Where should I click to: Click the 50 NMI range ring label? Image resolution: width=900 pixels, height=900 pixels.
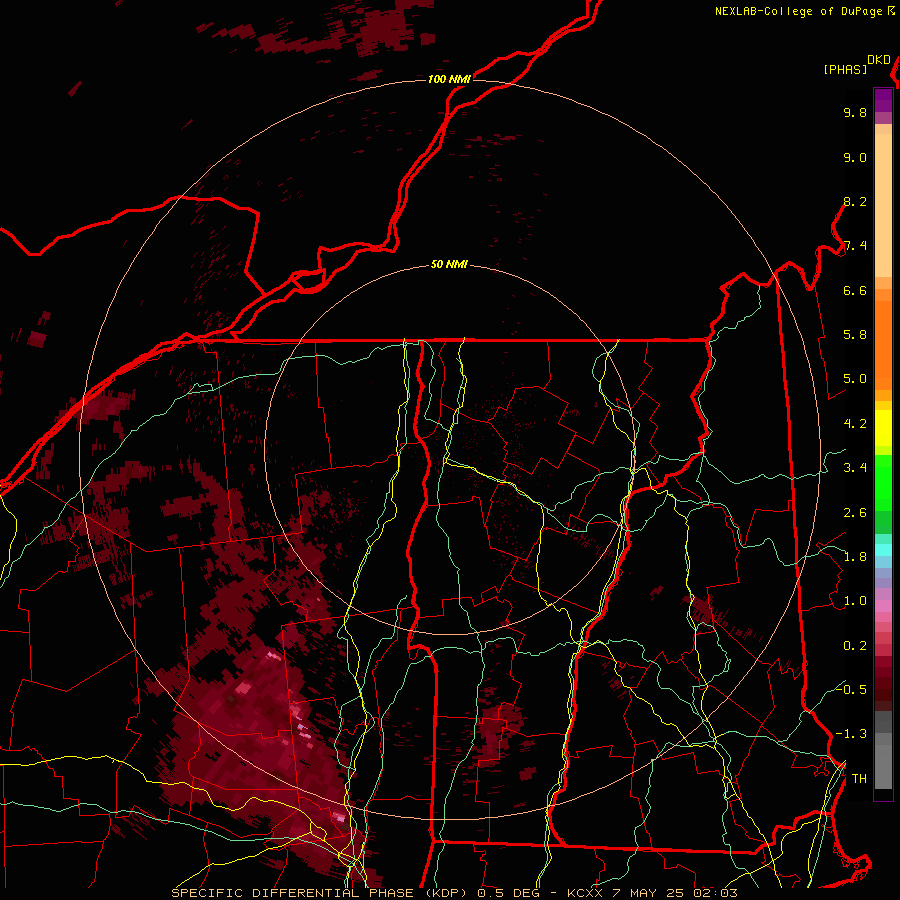[449, 265]
